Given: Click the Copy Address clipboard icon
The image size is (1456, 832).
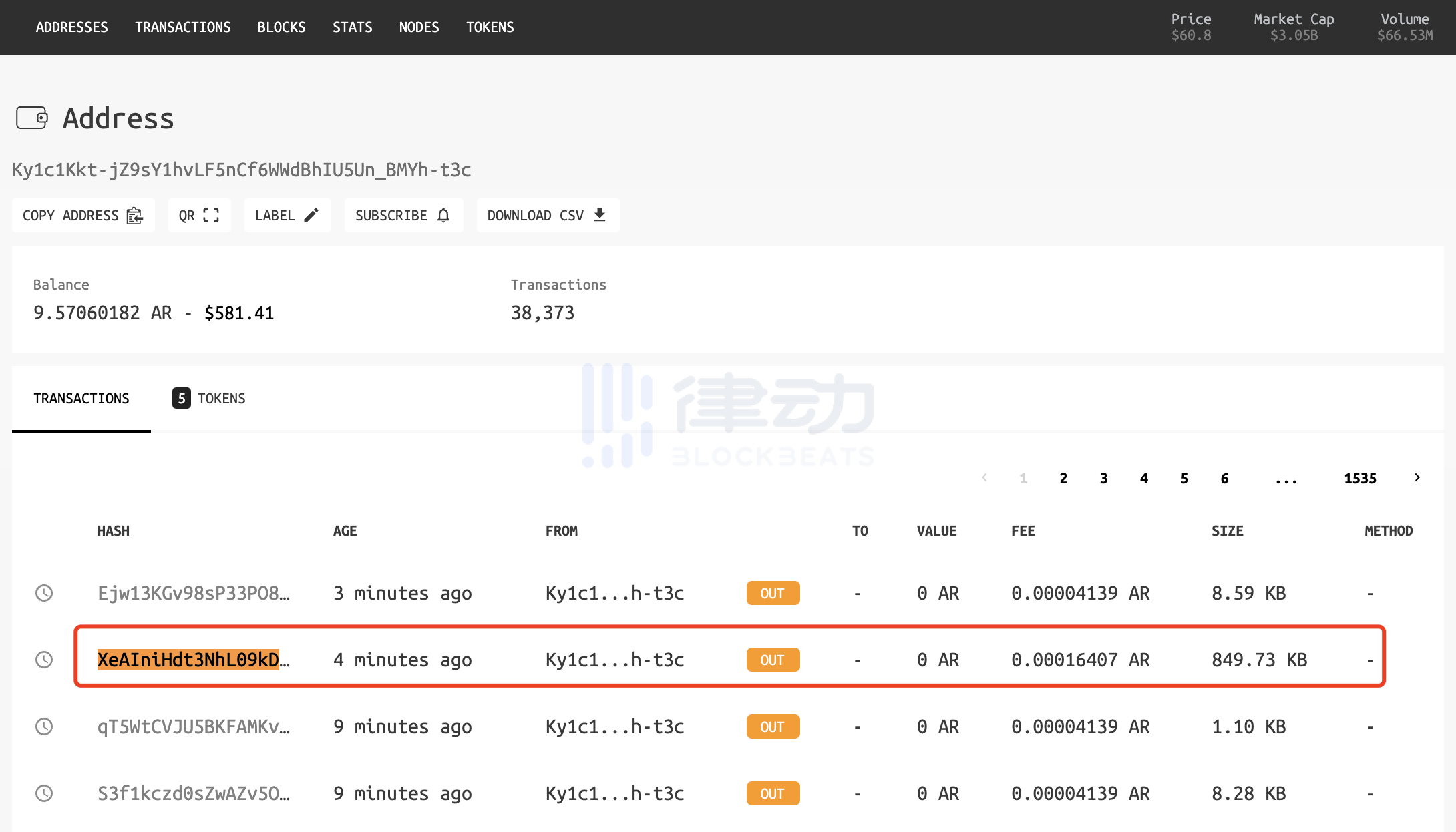Looking at the screenshot, I should 135,216.
